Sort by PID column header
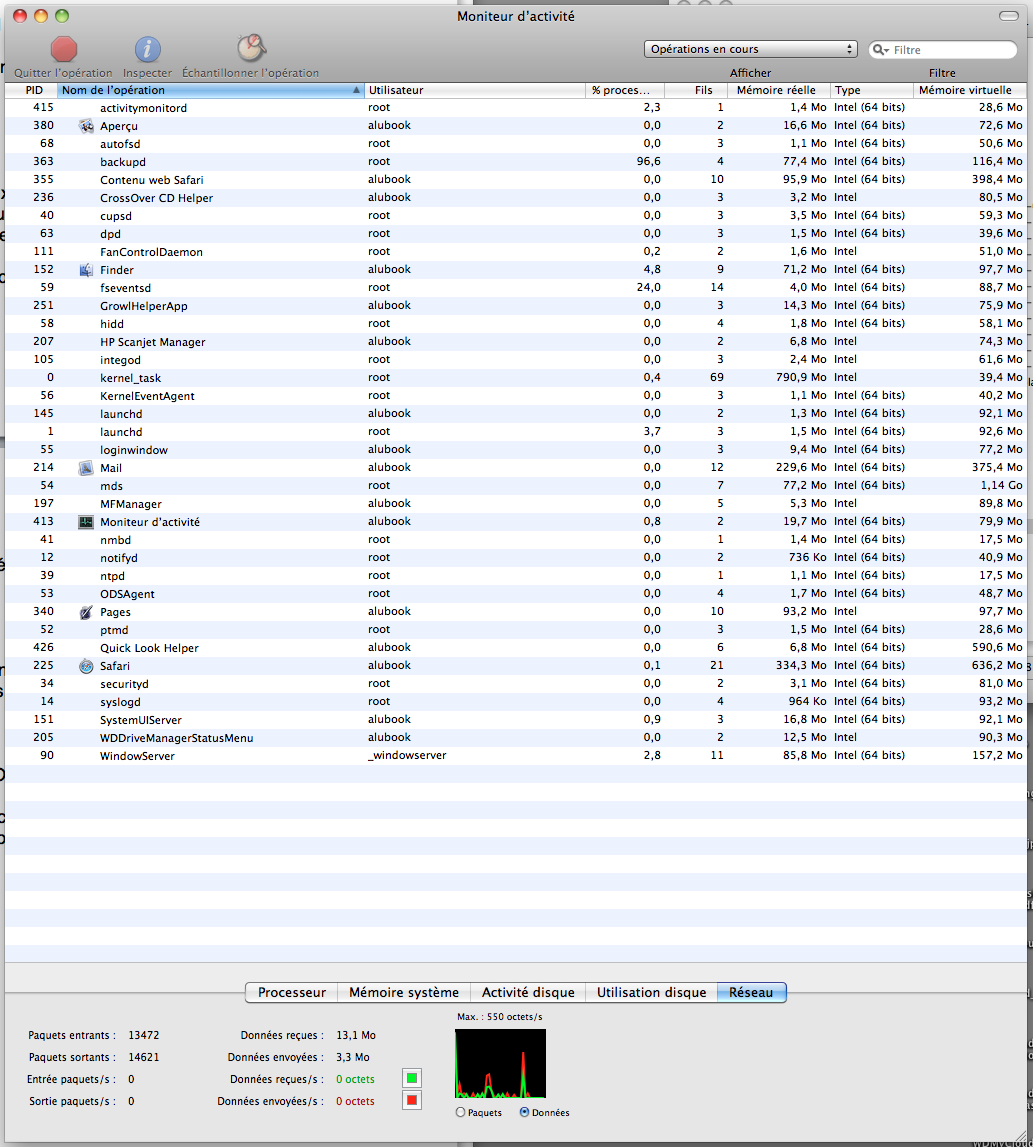The height and width of the screenshot is (1147, 1033). pos(31,90)
